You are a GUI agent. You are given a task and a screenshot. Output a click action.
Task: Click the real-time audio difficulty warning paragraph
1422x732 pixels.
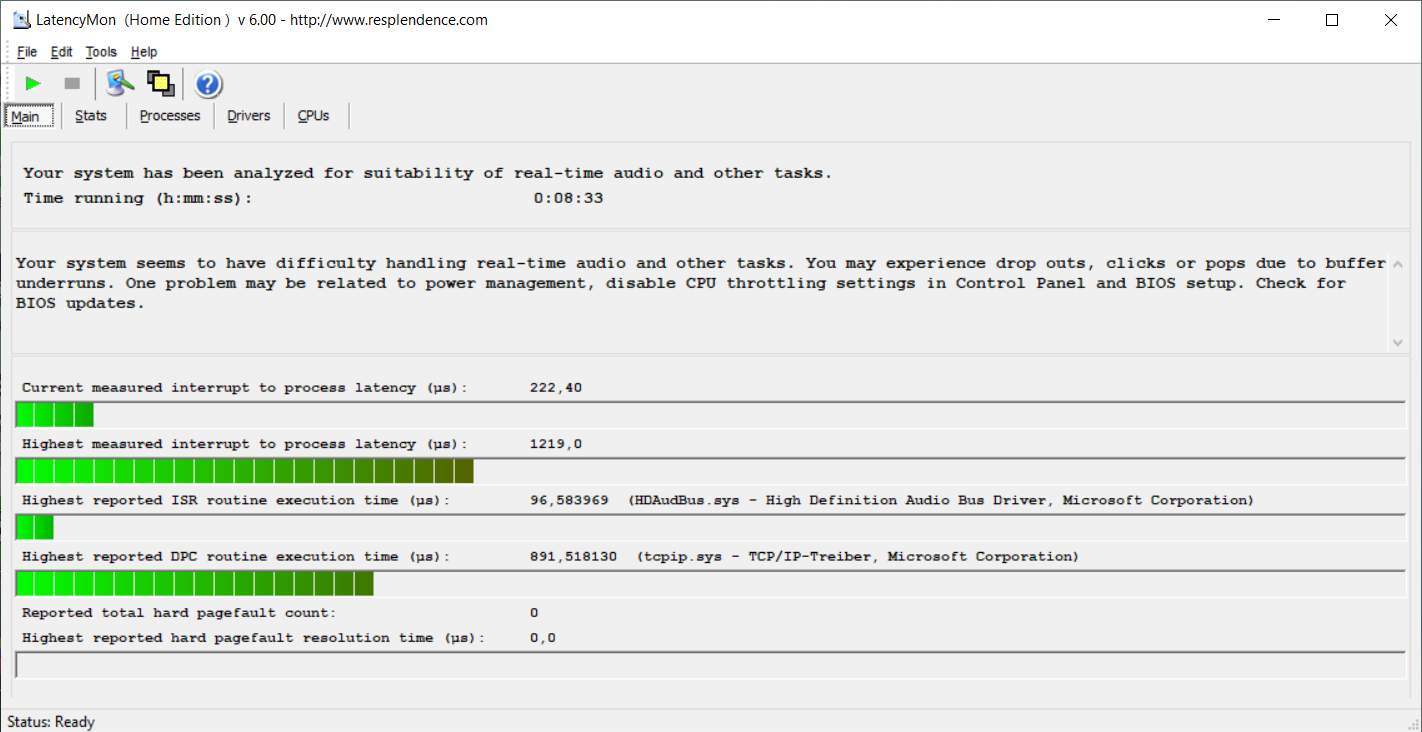pyautogui.click(x=701, y=283)
